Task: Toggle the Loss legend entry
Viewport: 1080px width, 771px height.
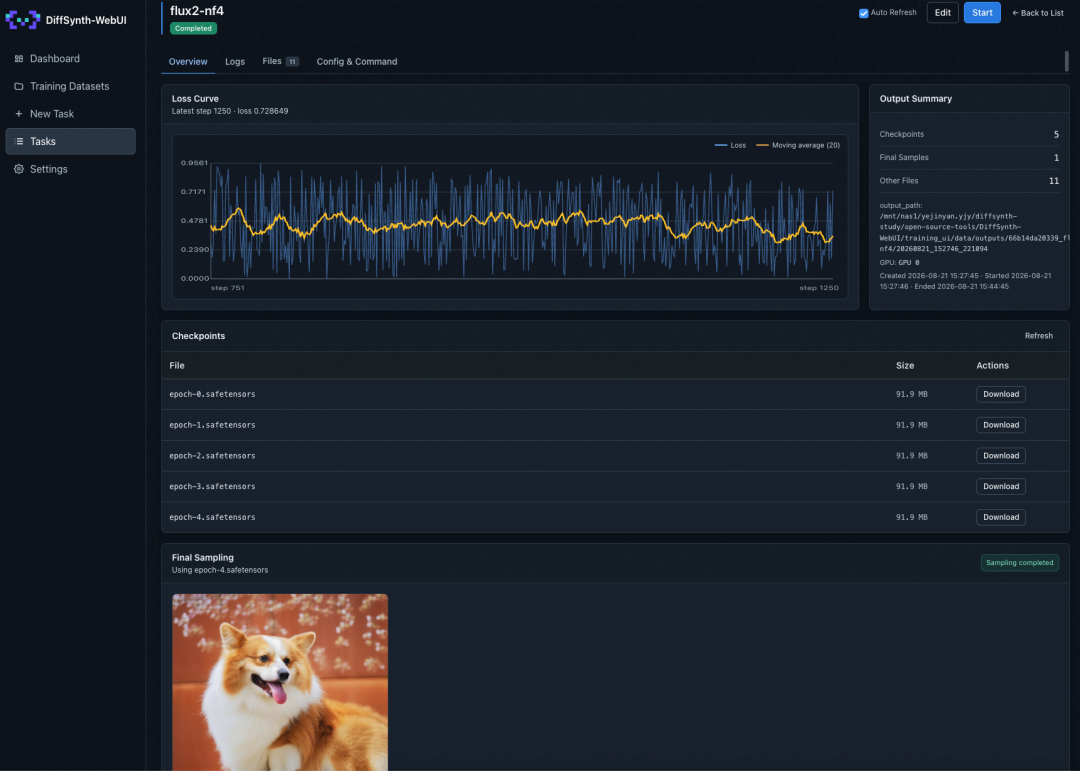Action: pos(730,145)
